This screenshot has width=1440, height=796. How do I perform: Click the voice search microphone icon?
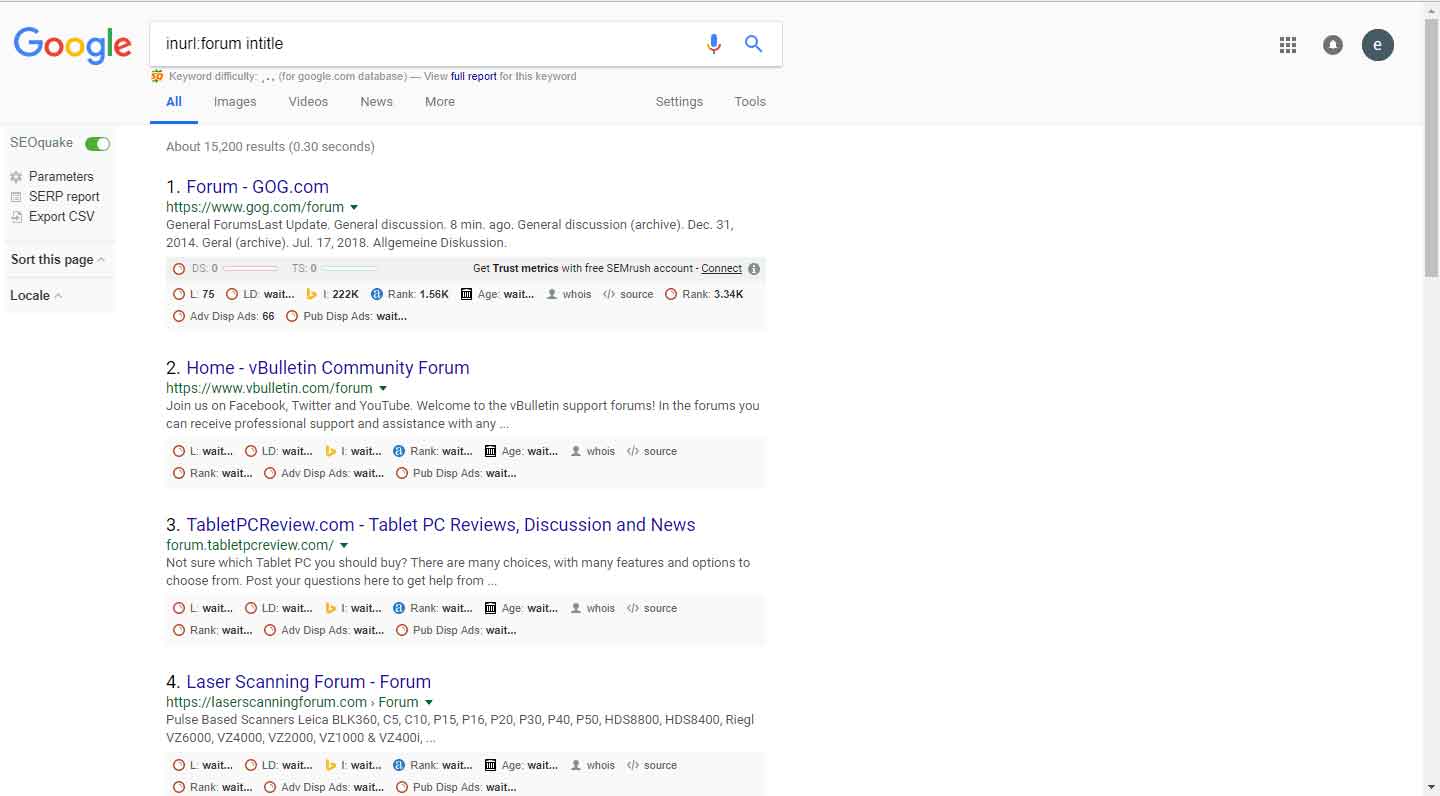[x=713, y=44]
